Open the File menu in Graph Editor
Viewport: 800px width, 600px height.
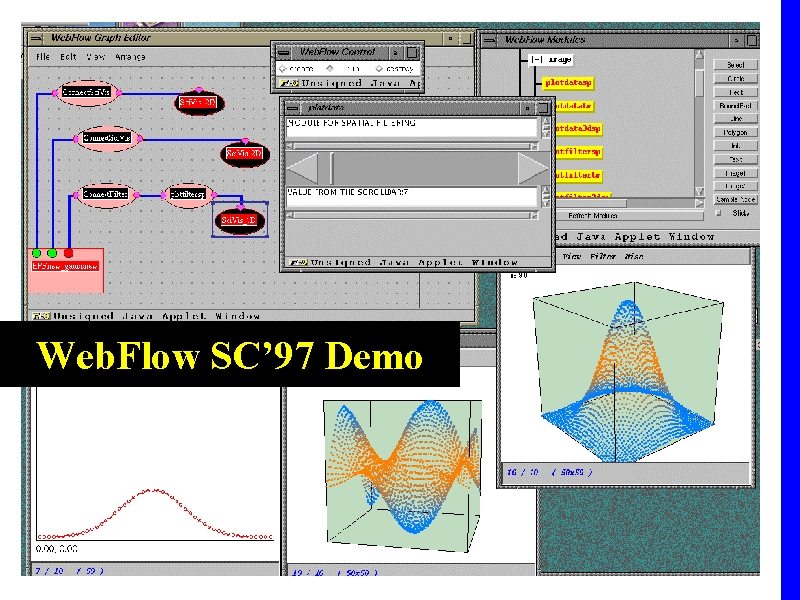point(43,57)
